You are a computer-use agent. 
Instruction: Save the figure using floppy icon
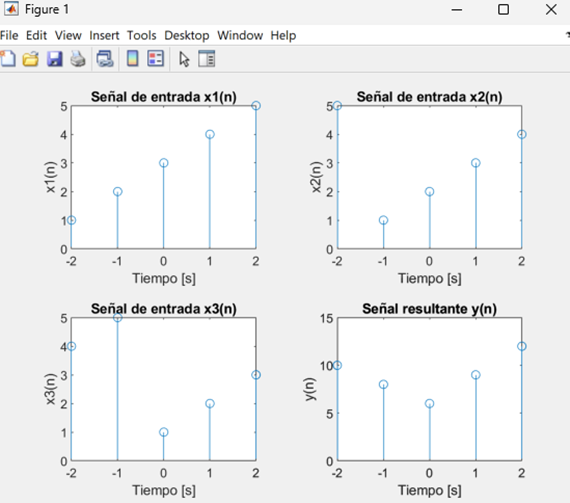coord(55,59)
